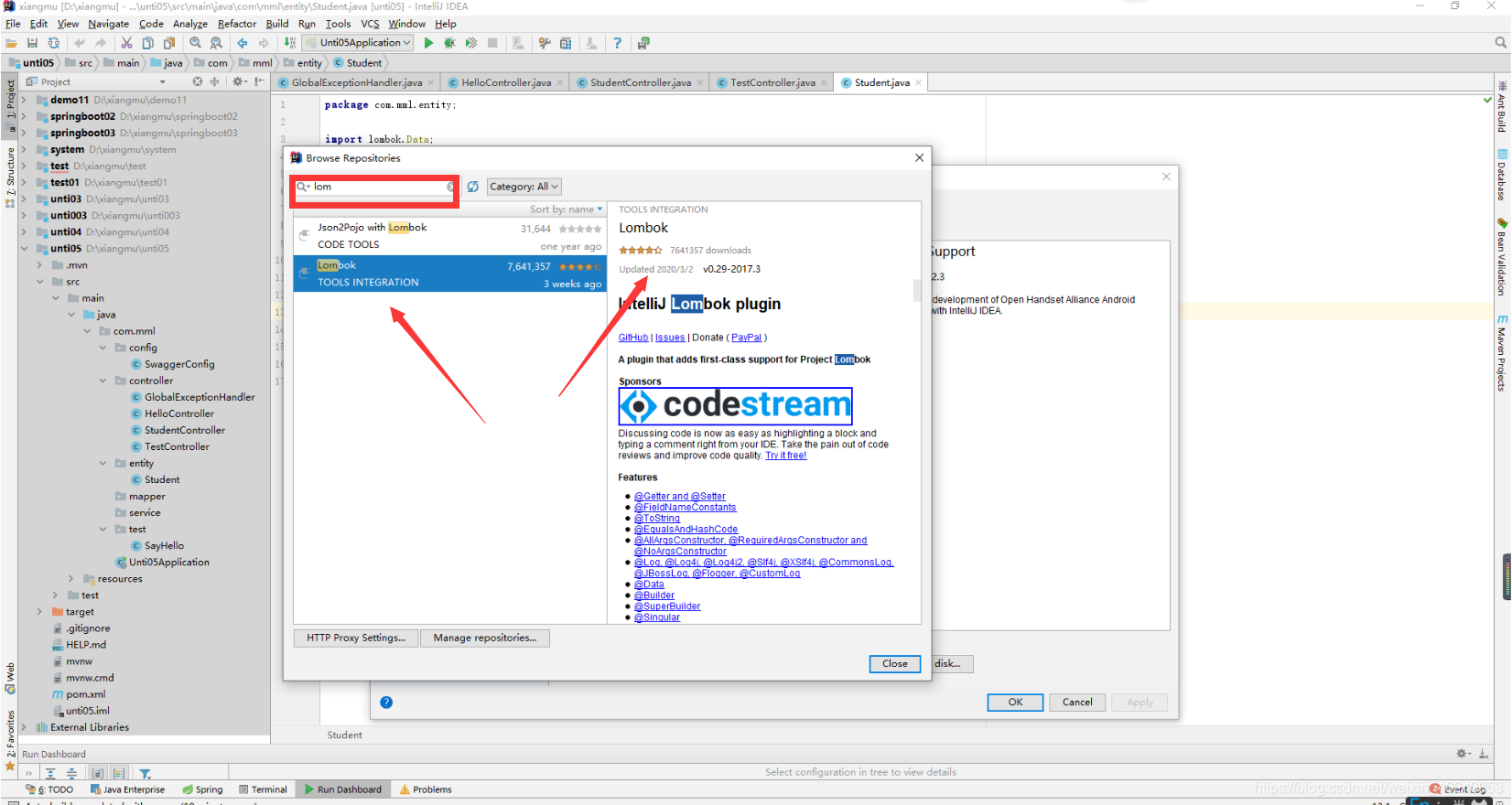Toggle the Database side panel
The image size is (1512, 805).
tap(1502, 175)
